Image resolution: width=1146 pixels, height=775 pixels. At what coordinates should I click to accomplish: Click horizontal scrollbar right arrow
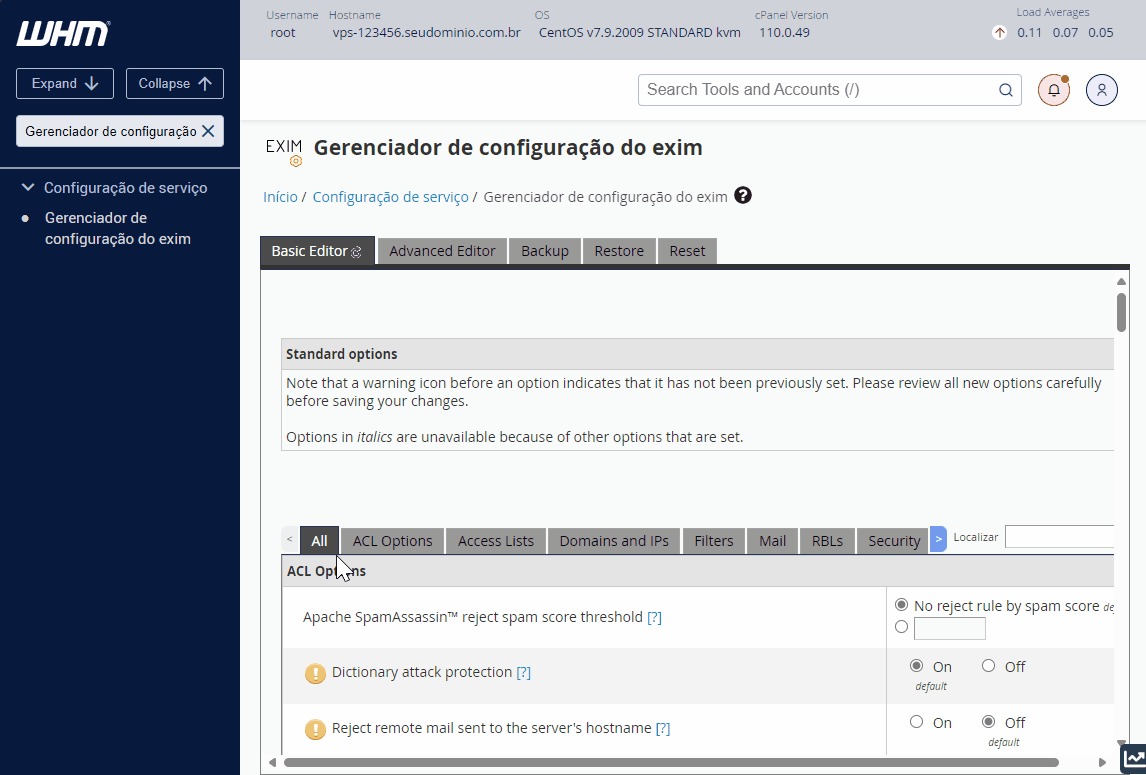(x=1103, y=763)
